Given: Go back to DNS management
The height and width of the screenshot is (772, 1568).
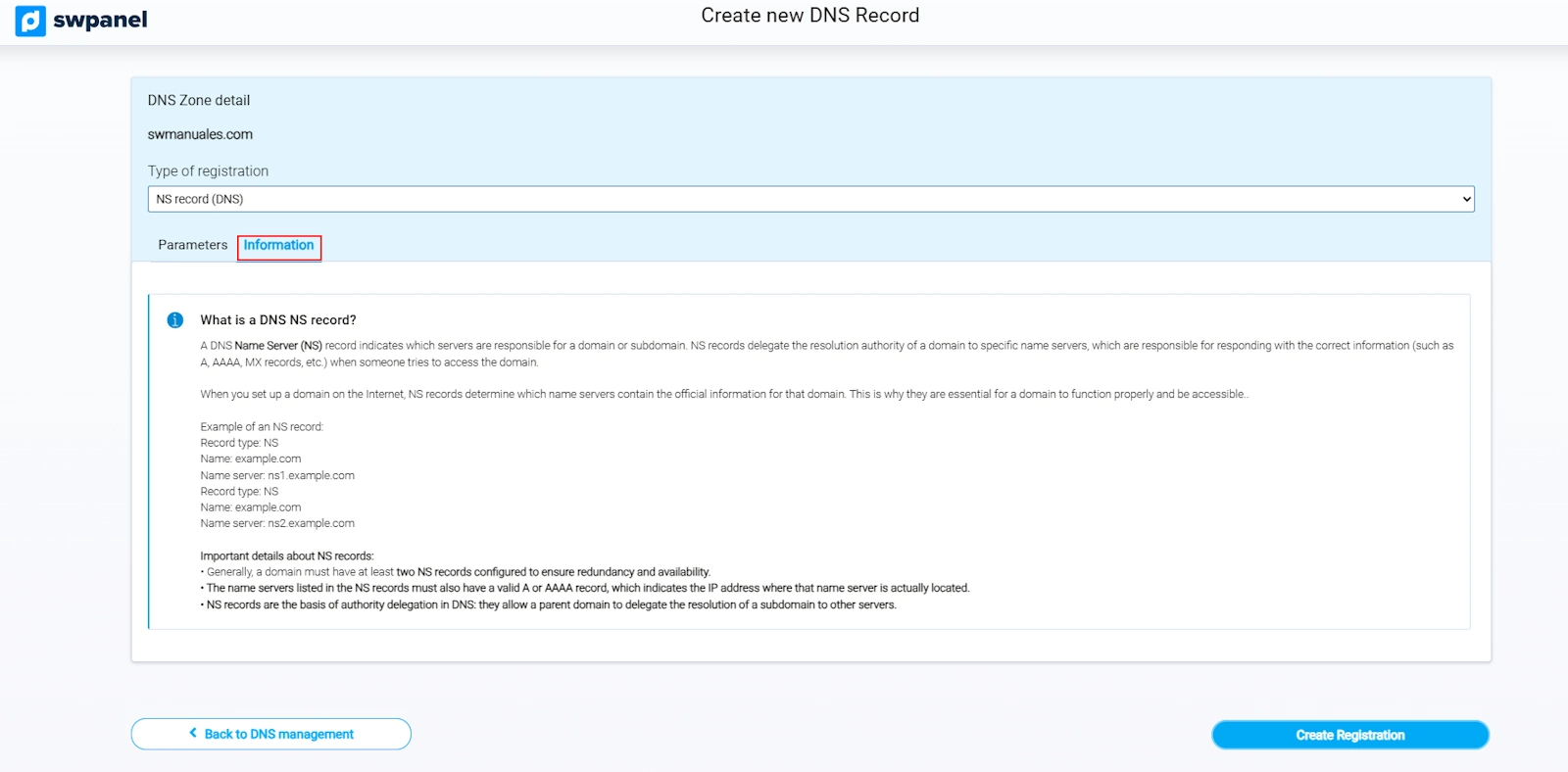Looking at the screenshot, I should [271, 734].
